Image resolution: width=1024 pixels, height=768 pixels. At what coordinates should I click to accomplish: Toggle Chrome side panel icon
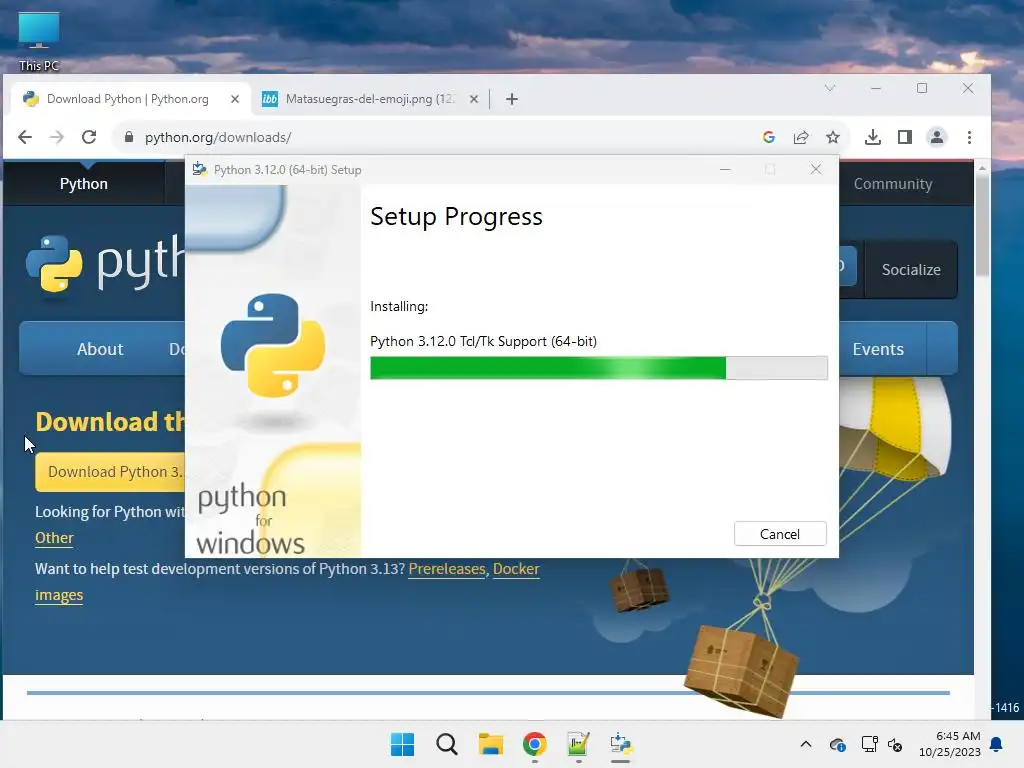pyautogui.click(x=904, y=137)
